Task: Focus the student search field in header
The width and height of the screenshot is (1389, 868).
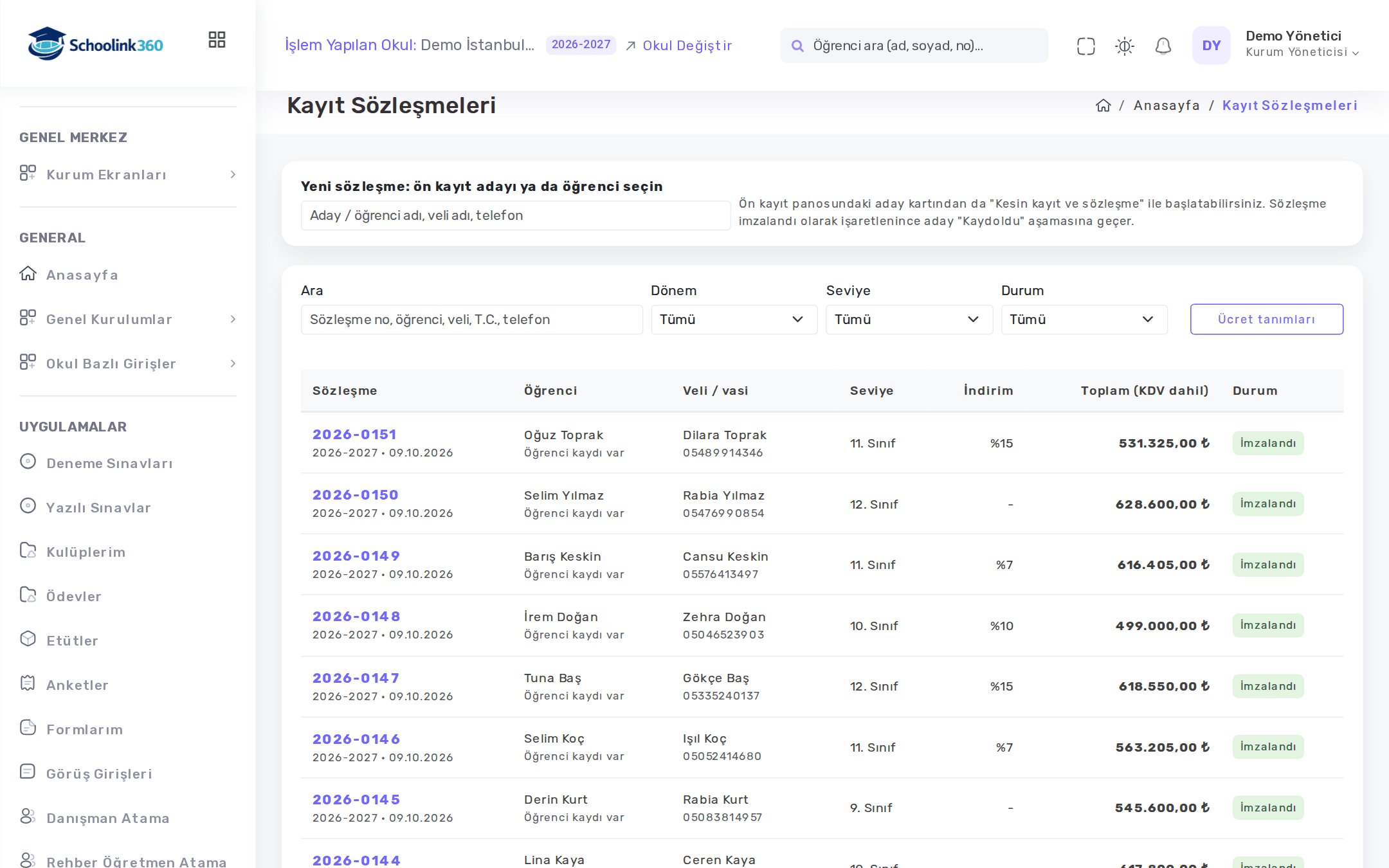Action: [x=914, y=46]
